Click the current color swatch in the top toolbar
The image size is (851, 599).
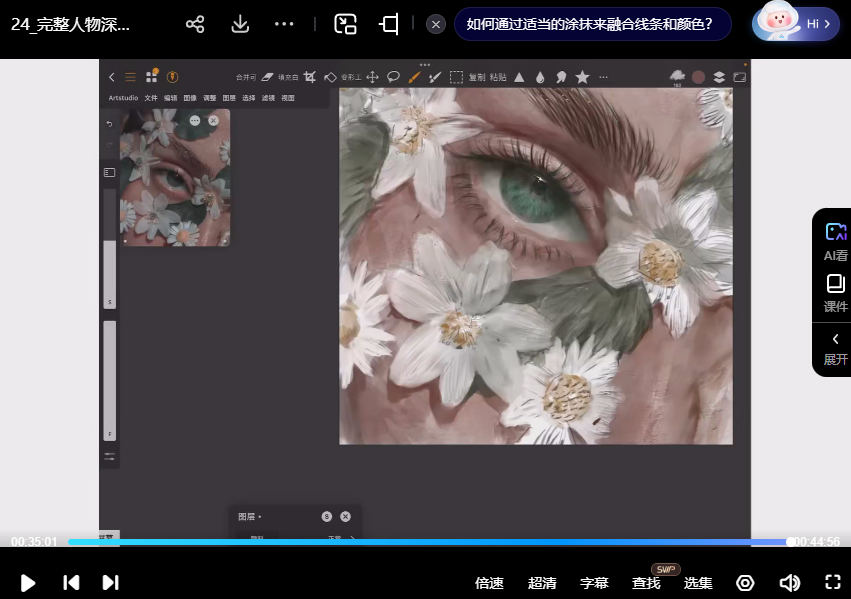tap(696, 76)
